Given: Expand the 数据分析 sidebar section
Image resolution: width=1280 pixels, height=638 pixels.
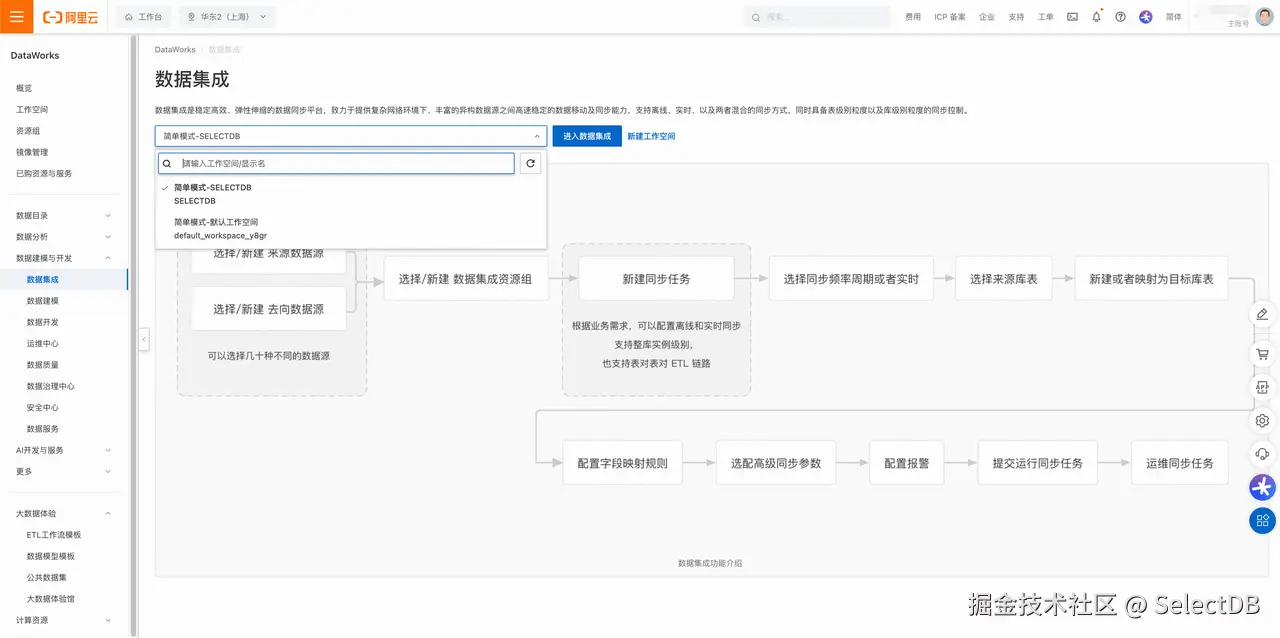Looking at the screenshot, I should (66, 237).
